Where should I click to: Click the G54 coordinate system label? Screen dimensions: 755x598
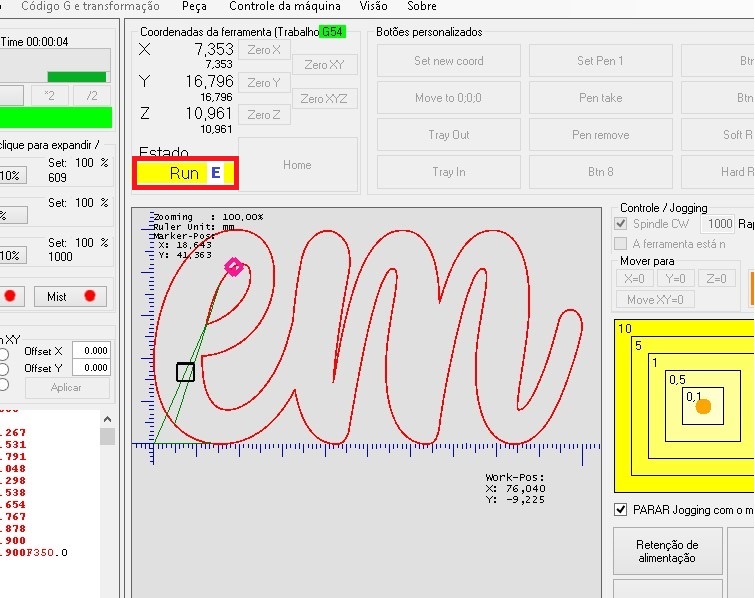(x=331, y=32)
